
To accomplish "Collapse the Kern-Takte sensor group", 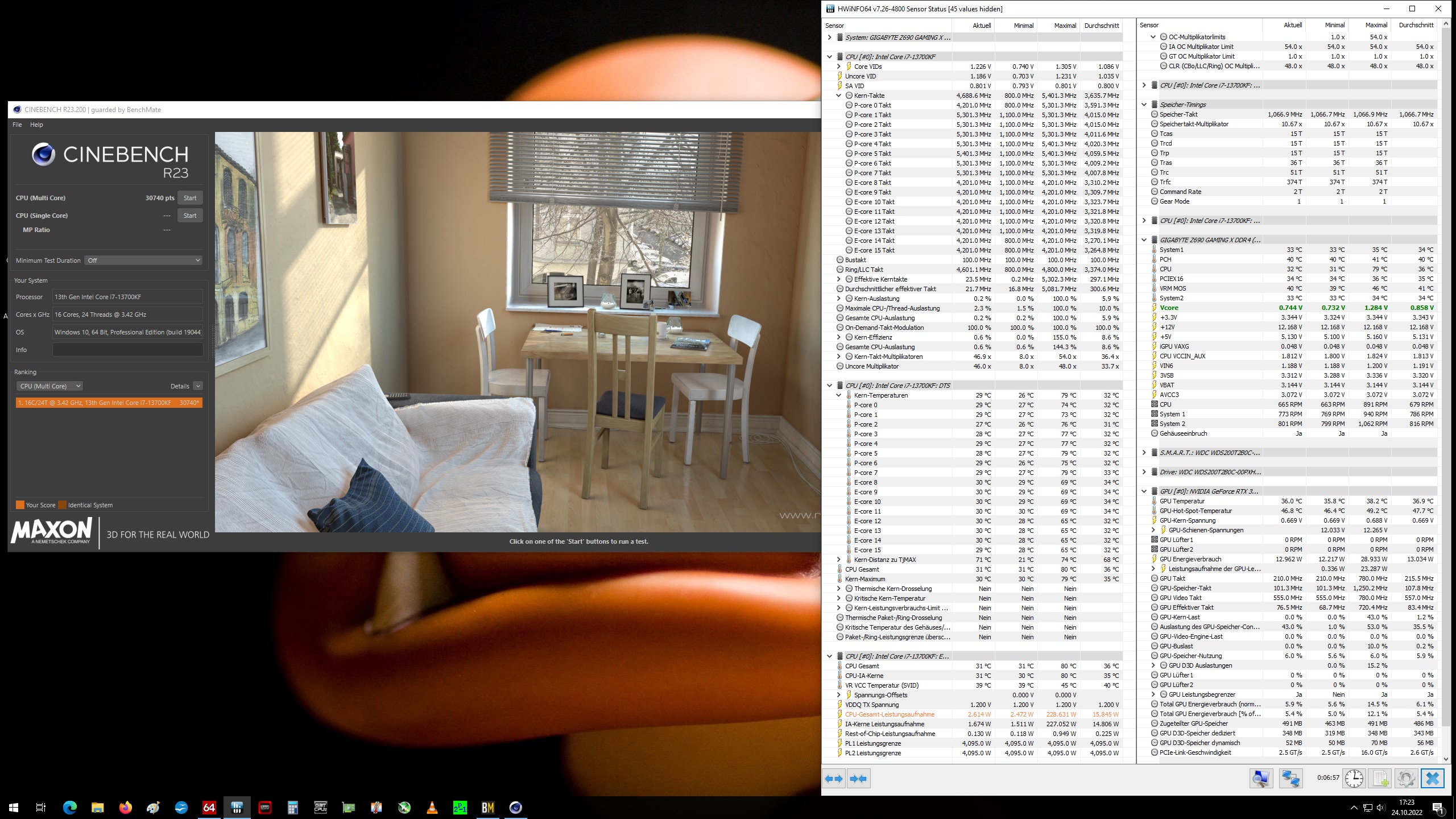I will [x=838, y=96].
